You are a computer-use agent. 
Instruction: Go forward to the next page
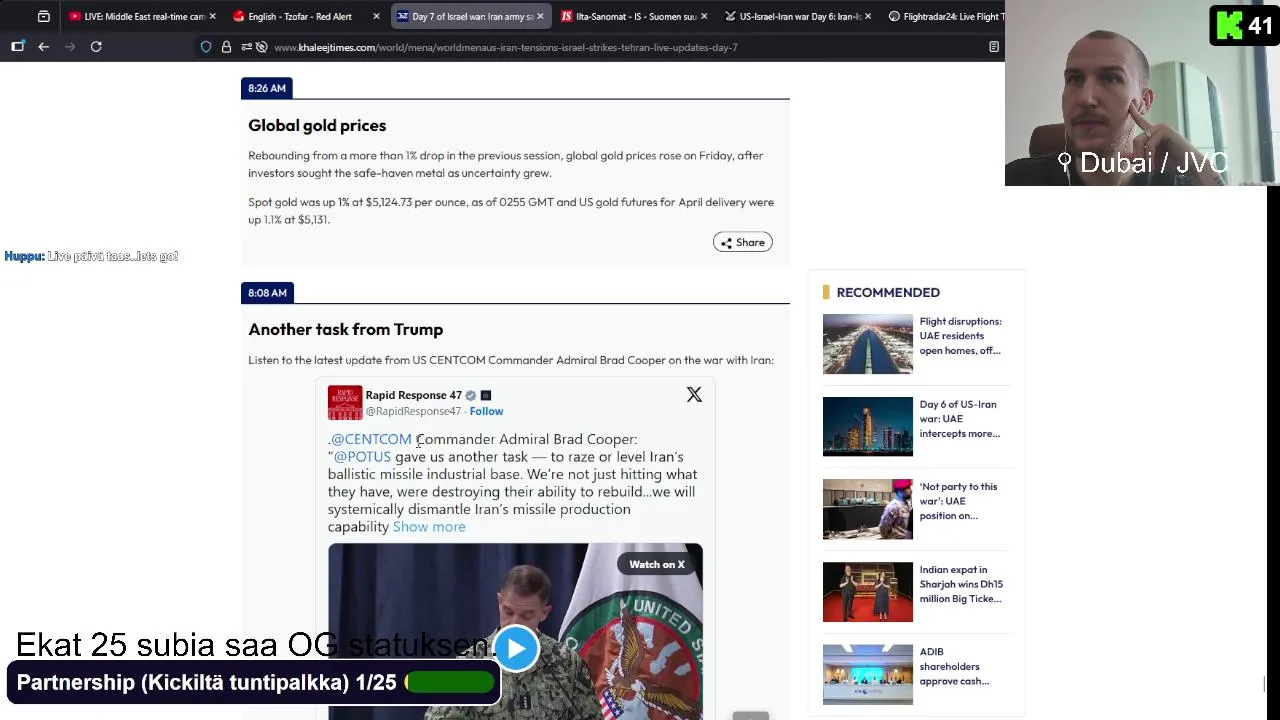70,46
